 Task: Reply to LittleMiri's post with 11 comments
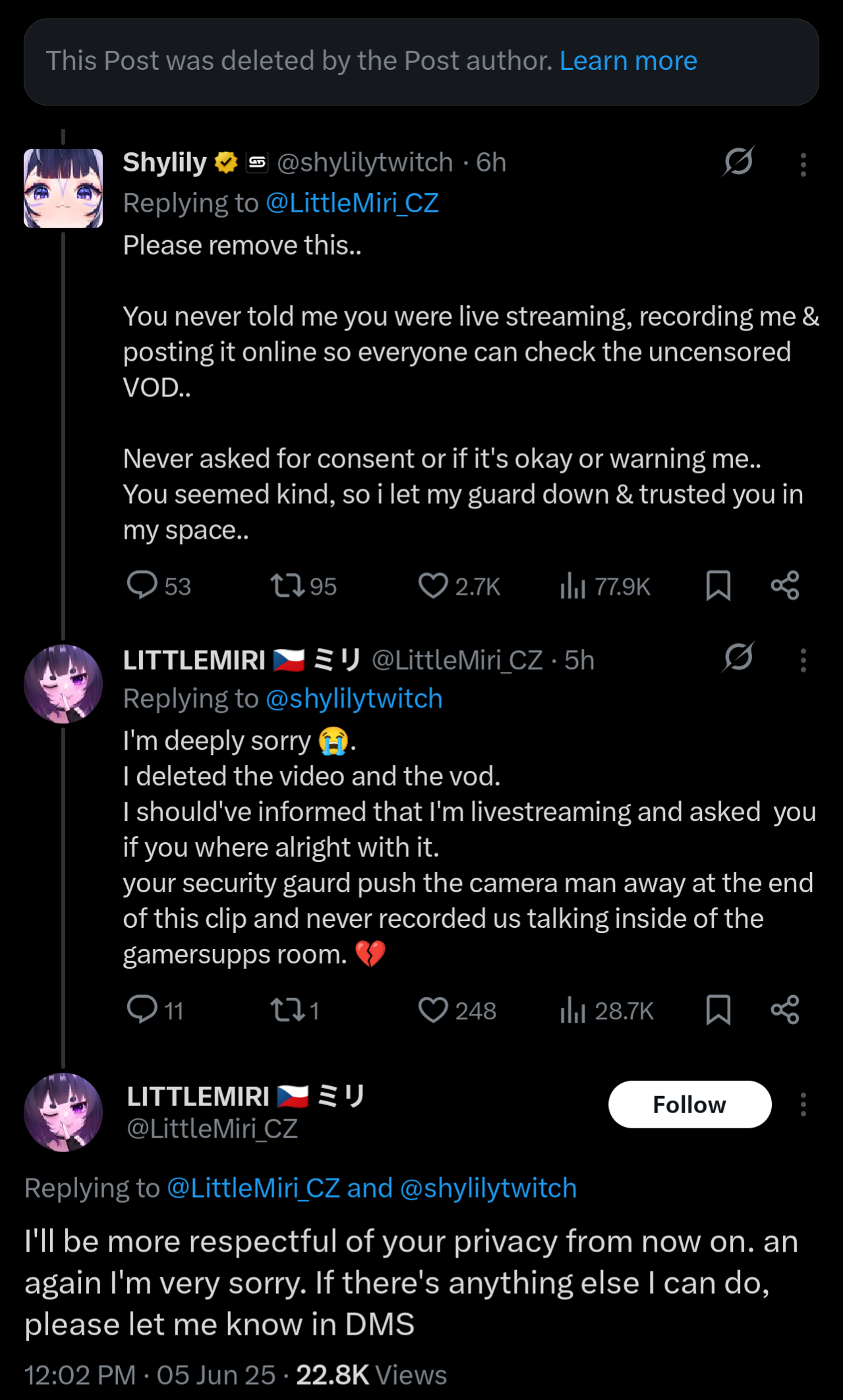click(142, 1010)
